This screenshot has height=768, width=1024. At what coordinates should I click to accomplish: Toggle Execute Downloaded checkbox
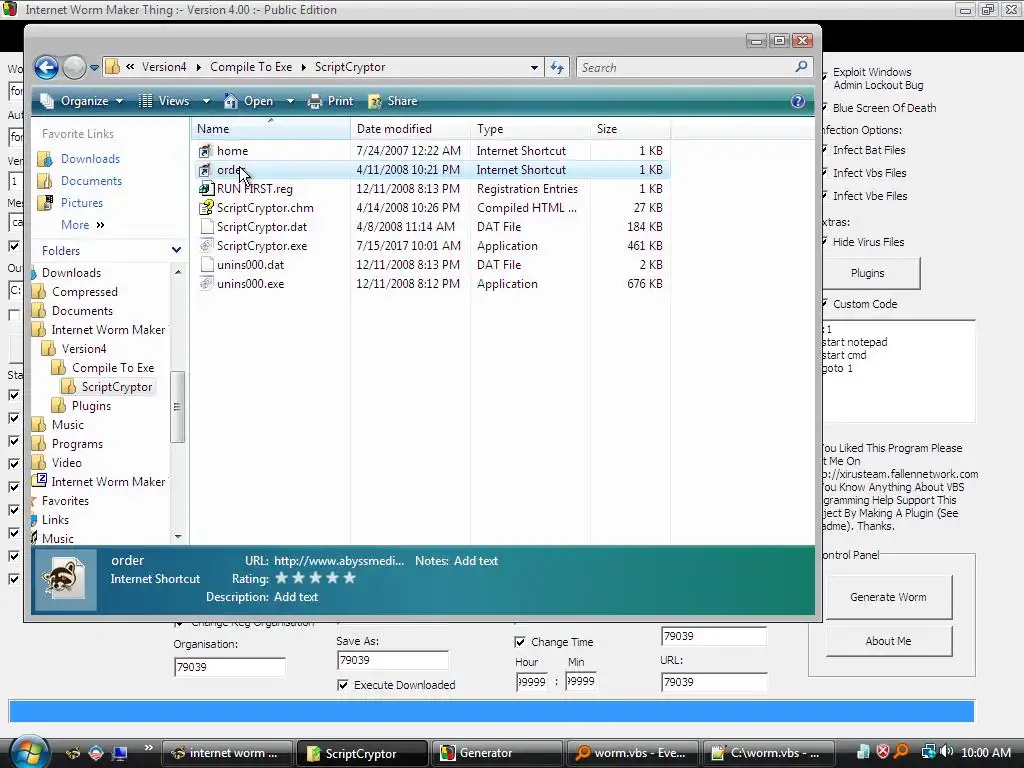tap(343, 684)
